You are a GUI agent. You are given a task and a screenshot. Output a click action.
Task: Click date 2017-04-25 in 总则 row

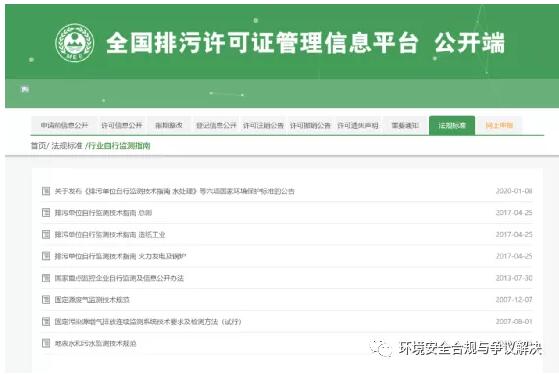[514, 213]
